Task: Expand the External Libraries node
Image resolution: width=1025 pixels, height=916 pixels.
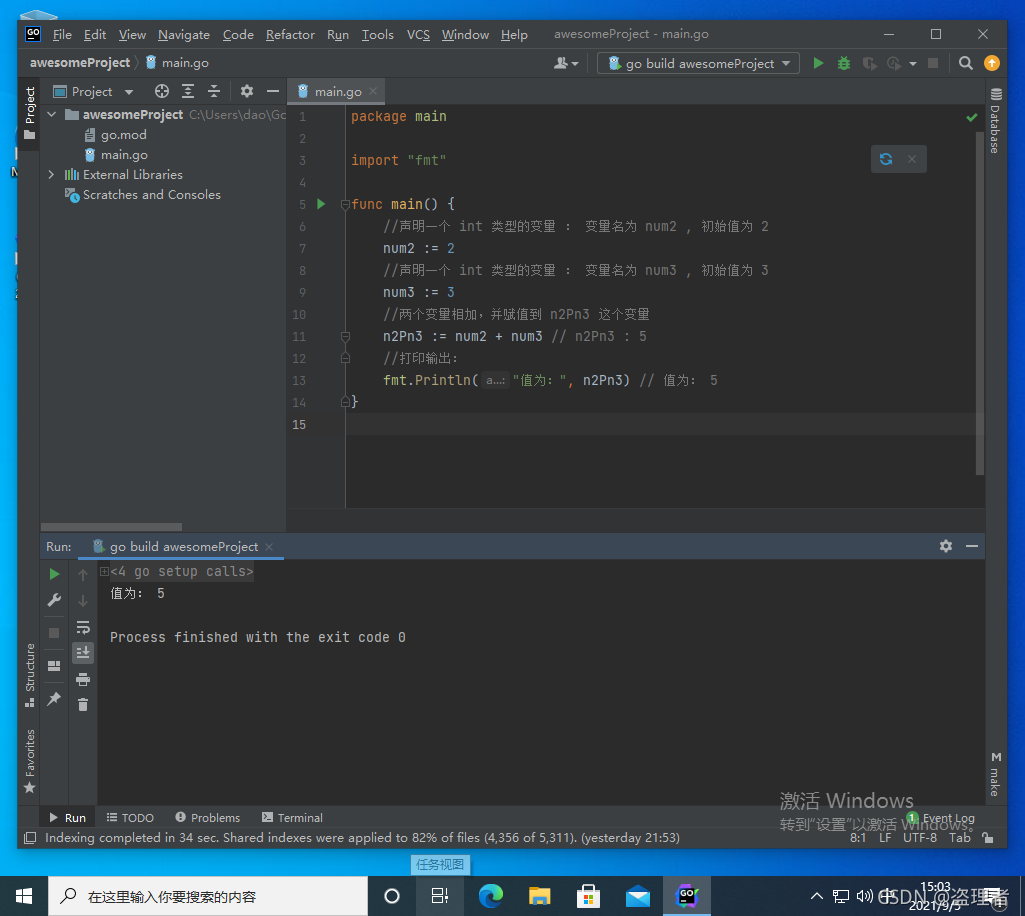Action: coord(51,175)
